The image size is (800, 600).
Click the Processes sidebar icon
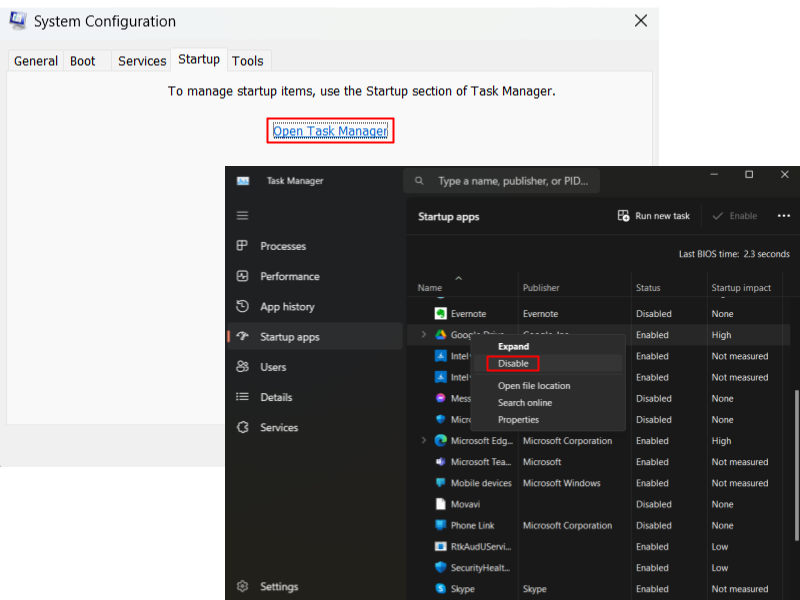[x=242, y=246]
